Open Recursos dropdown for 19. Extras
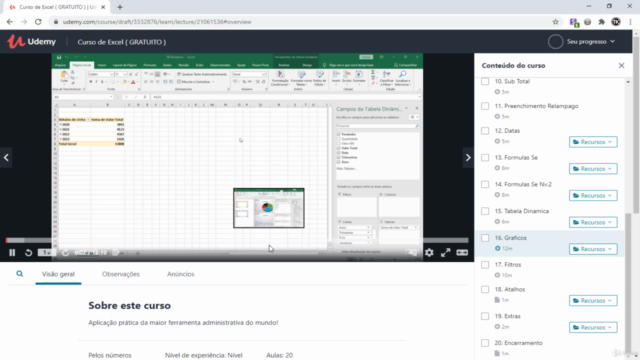The width and height of the screenshot is (640, 360). tap(593, 327)
